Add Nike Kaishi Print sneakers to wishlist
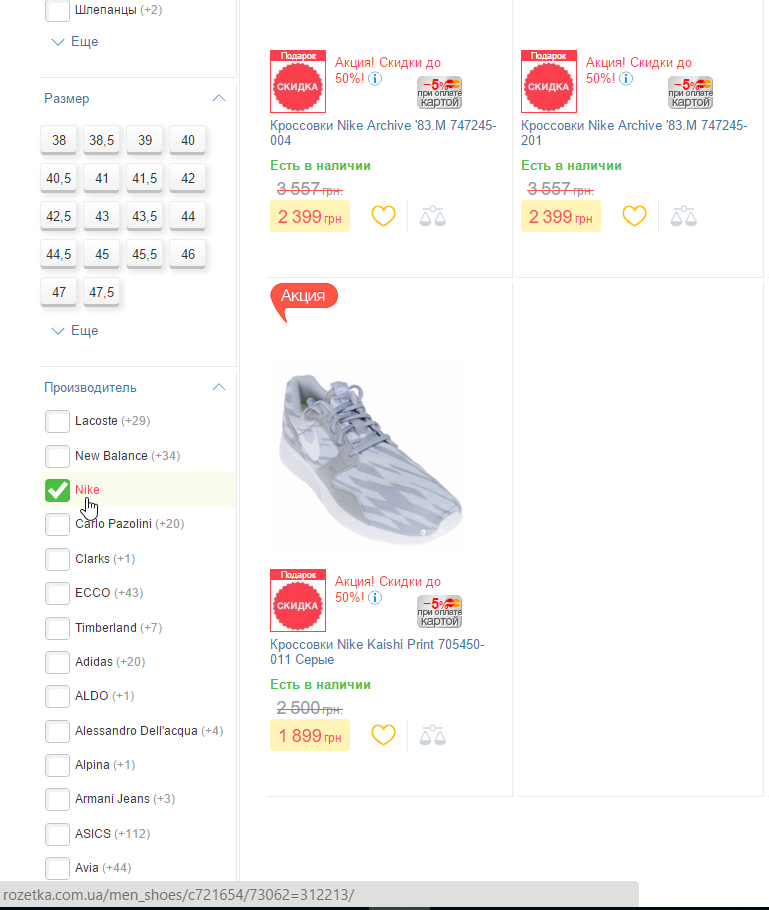 384,735
